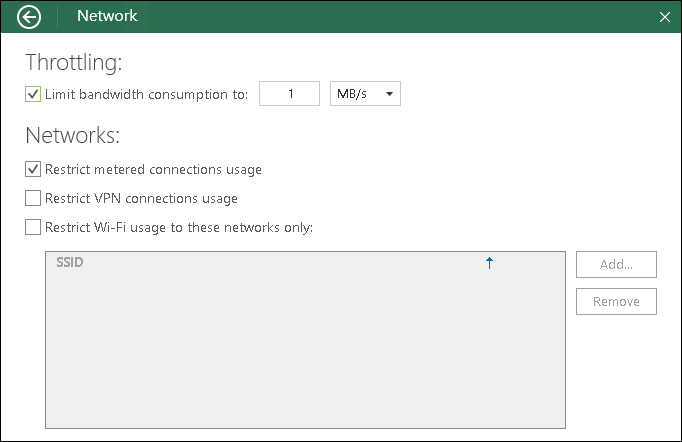Click the Networks section heading
This screenshot has width=682, height=442.
click(x=72, y=135)
